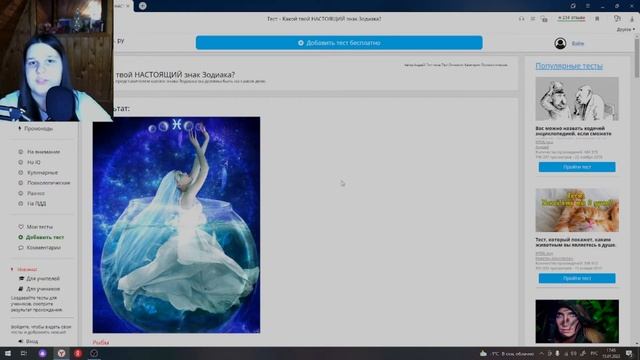The height and width of the screenshot is (360, 640).
Task: Click the plus icon beside green 'Добавить тест'
Action: [20, 237]
